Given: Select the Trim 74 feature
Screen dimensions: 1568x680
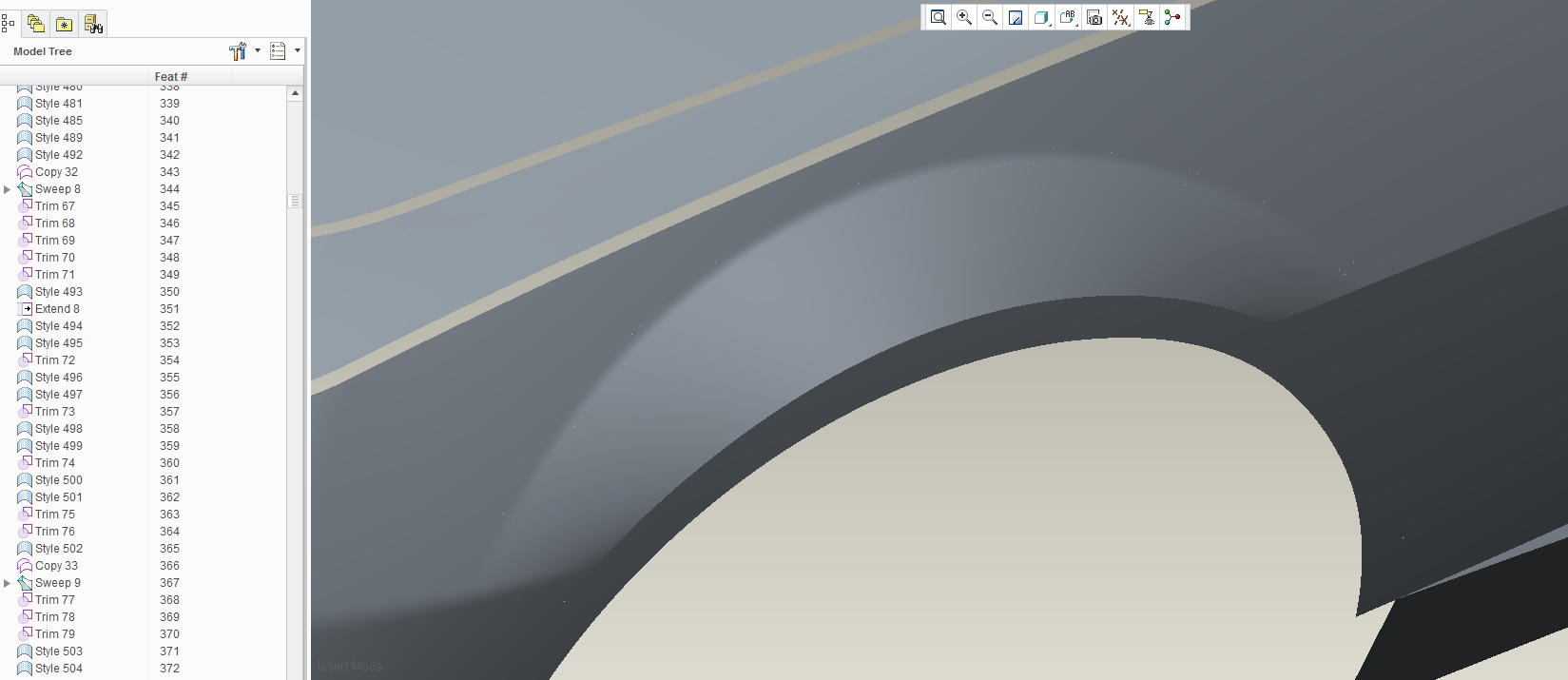Looking at the screenshot, I should click(x=55, y=463).
